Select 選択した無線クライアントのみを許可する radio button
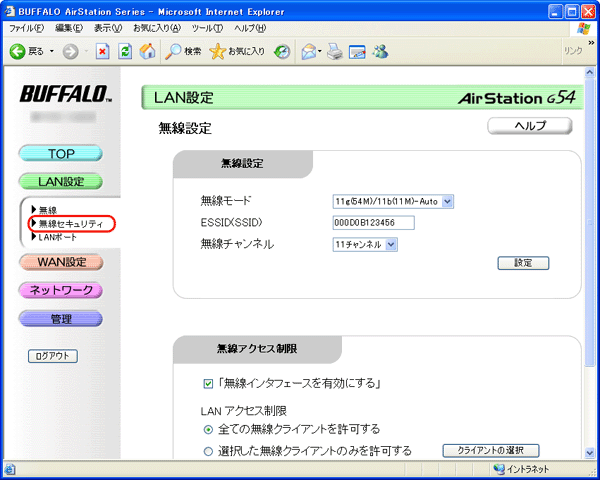This screenshot has width=600, height=480. [208, 452]
